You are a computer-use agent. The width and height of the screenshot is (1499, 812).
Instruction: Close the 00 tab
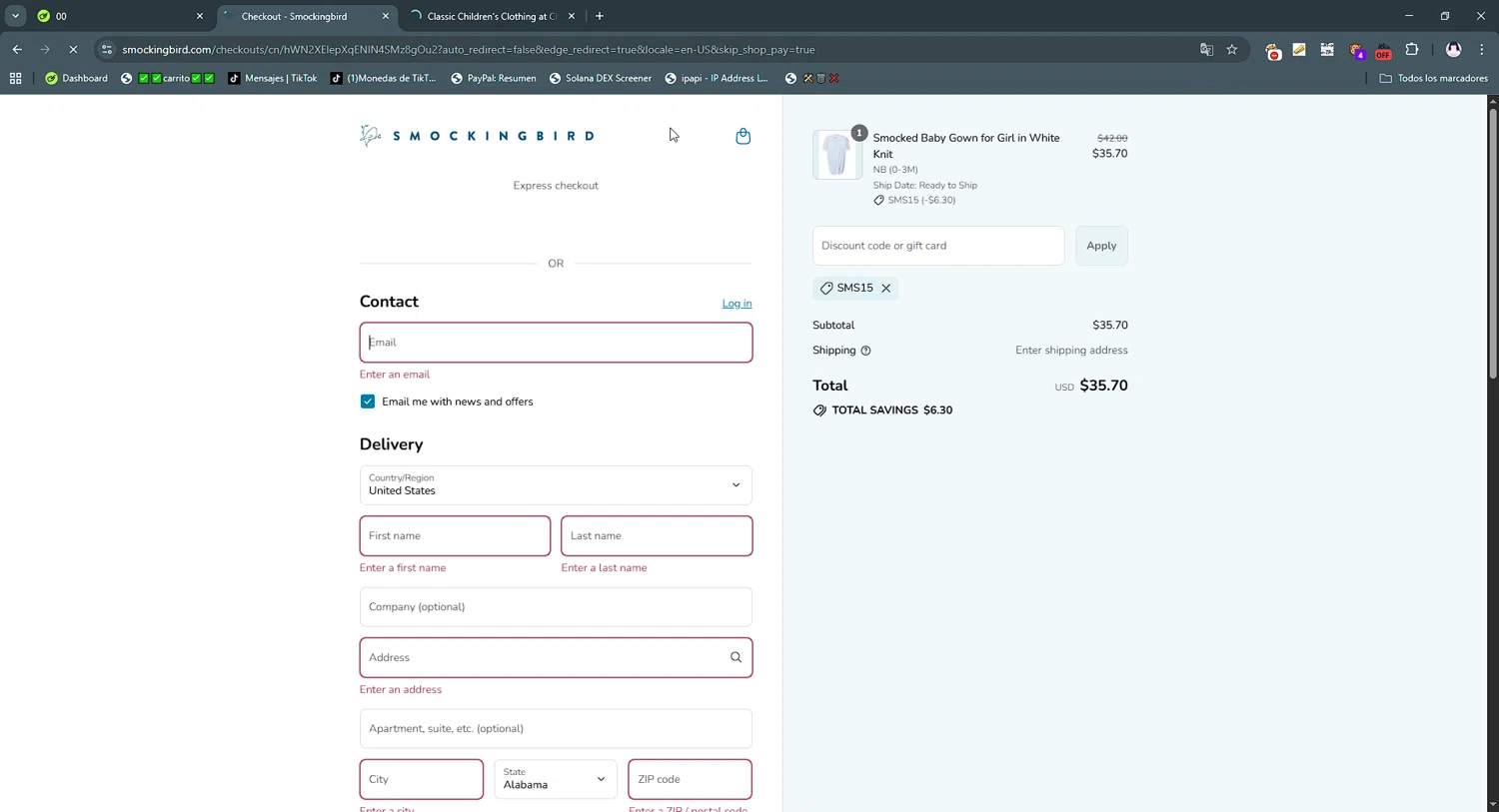coord(199,16)
